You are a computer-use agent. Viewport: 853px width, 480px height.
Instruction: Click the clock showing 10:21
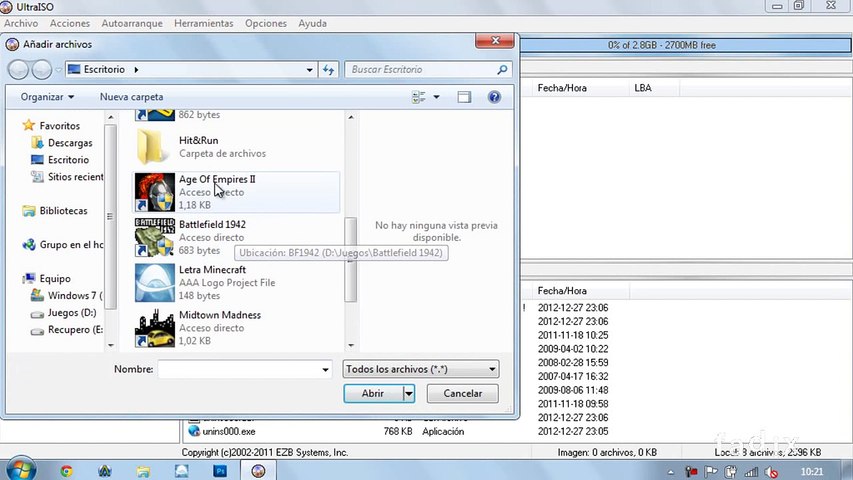pos(812,472)
